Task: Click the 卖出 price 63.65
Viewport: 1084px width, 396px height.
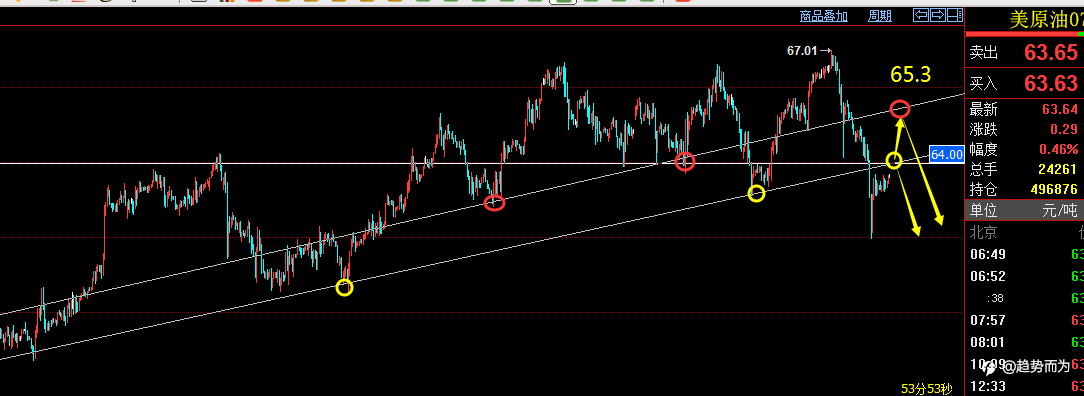Action: pos(1051,53)
